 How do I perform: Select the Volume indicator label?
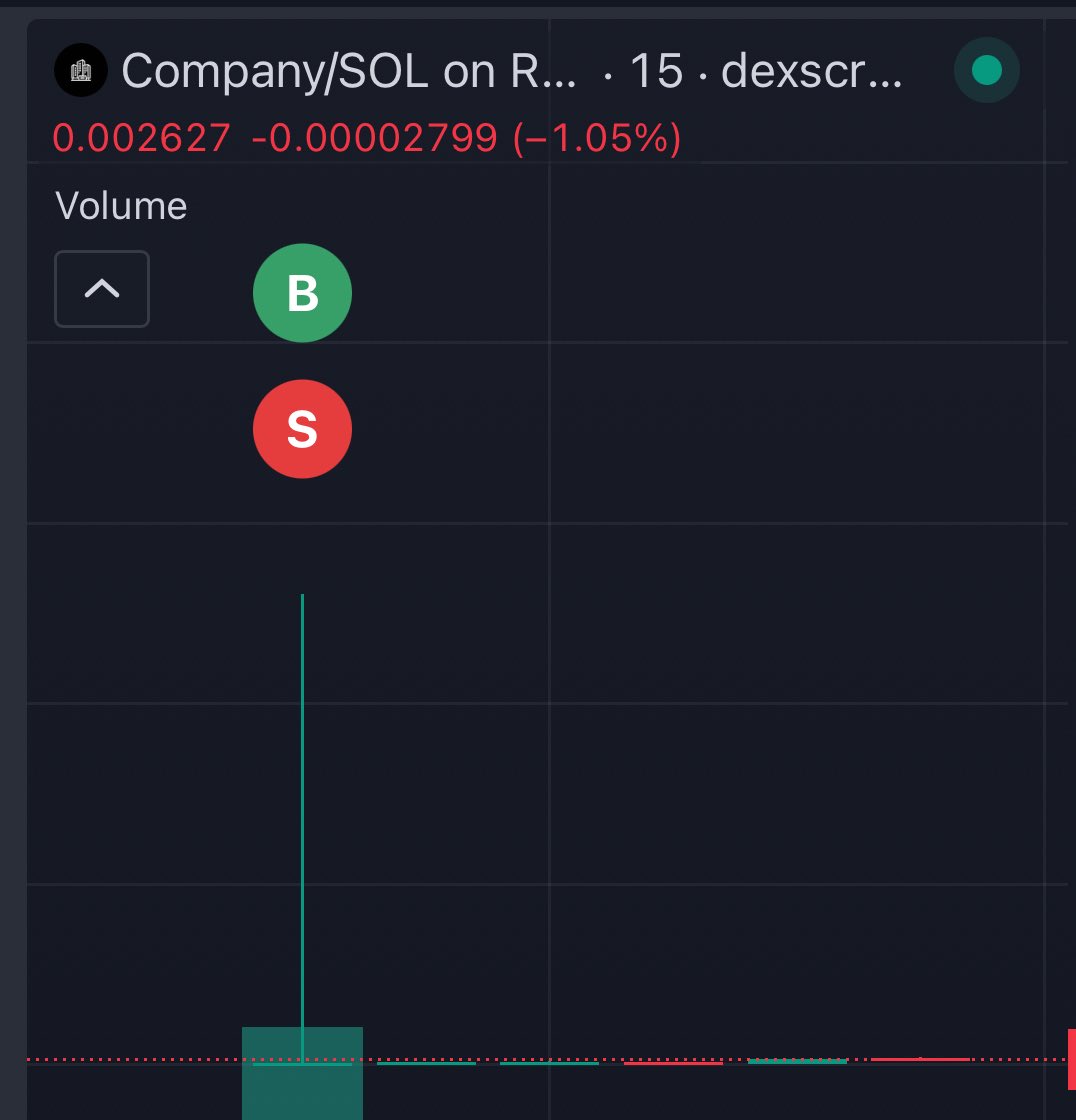pos(121,206)
